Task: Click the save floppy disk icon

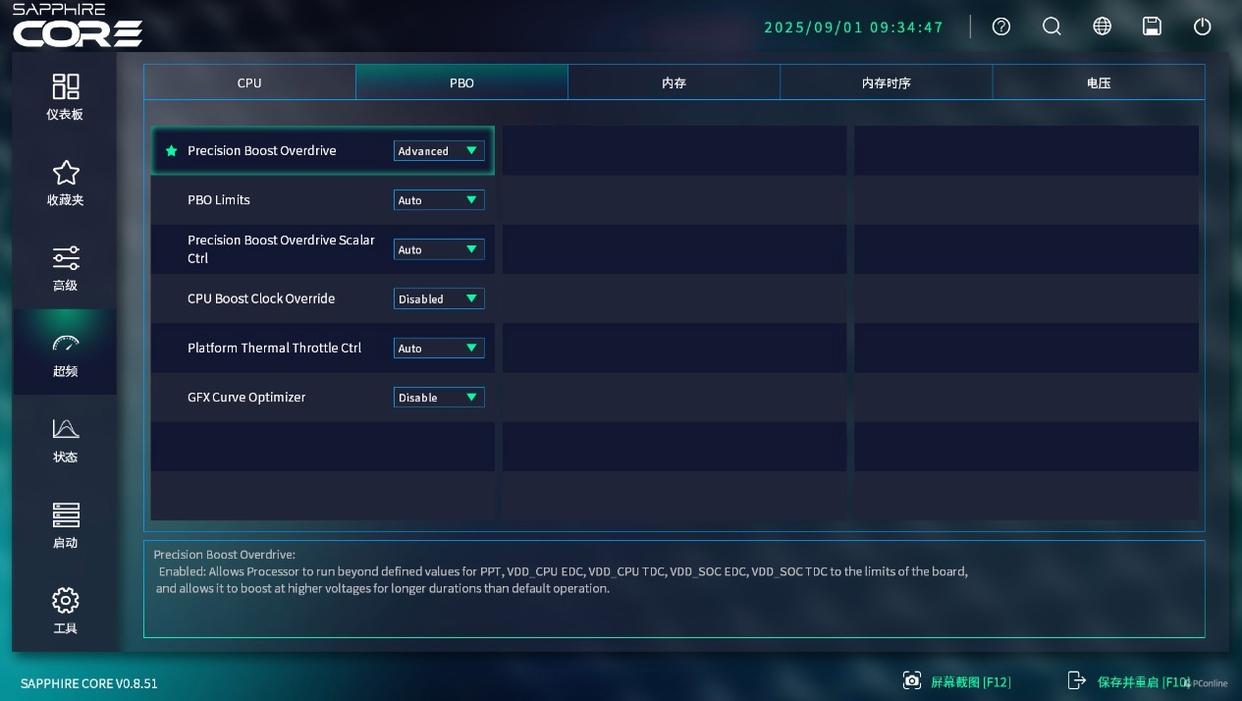Action: pyautogui.click(x=1152, y=27)
